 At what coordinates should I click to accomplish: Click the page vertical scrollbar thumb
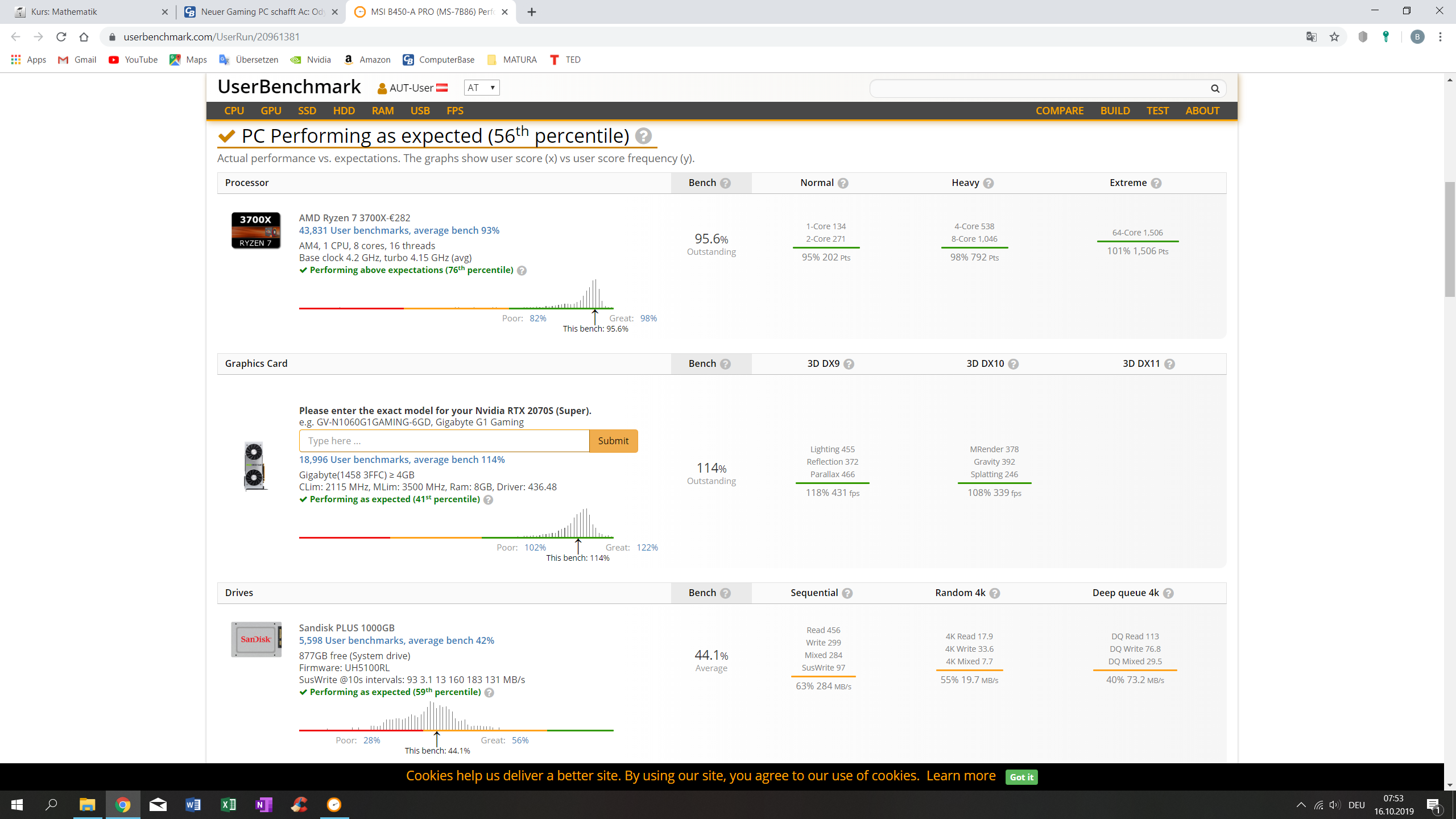click(1450, 239)
